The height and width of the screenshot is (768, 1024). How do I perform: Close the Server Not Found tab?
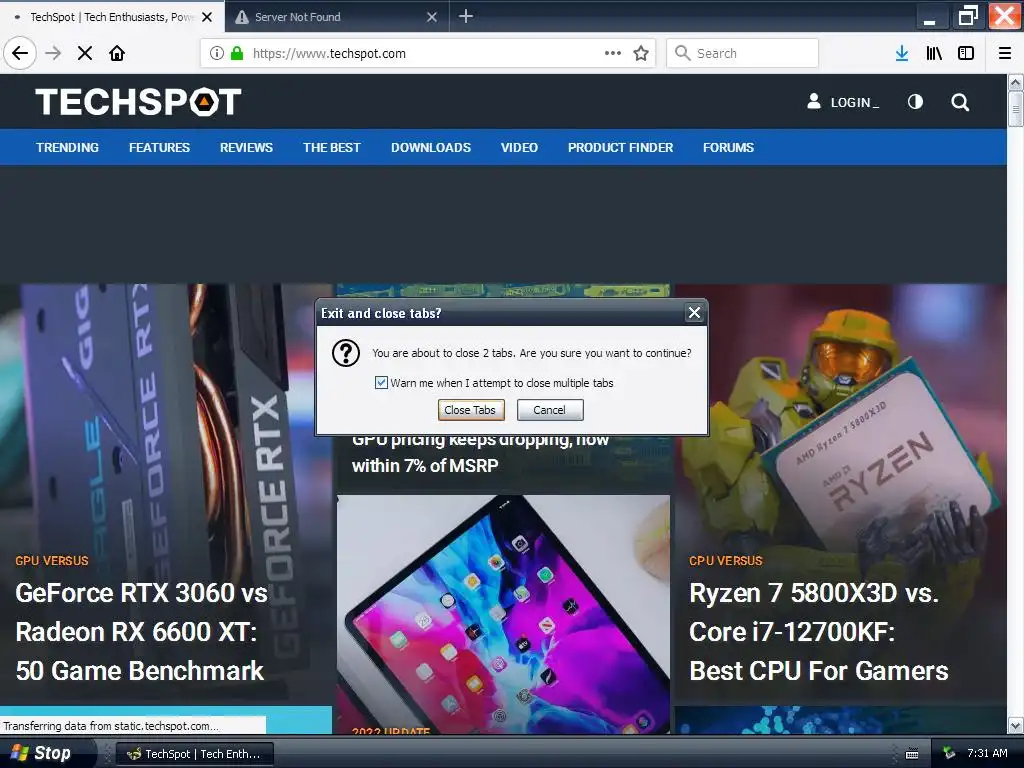432,17
